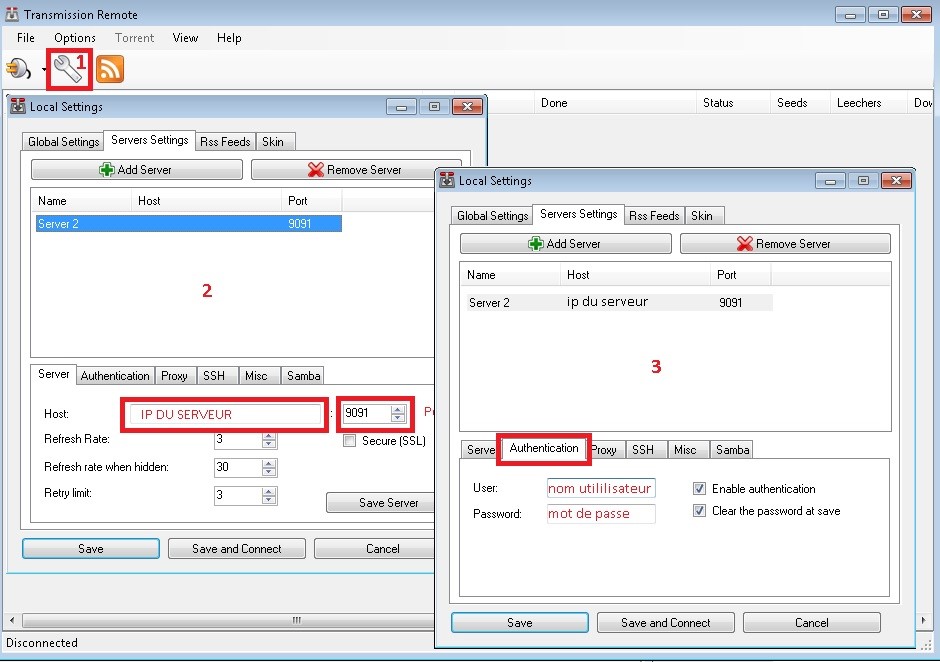Open local settings via wrench icon
Screen dimensions: 940x662
click(x=68, y=69)
